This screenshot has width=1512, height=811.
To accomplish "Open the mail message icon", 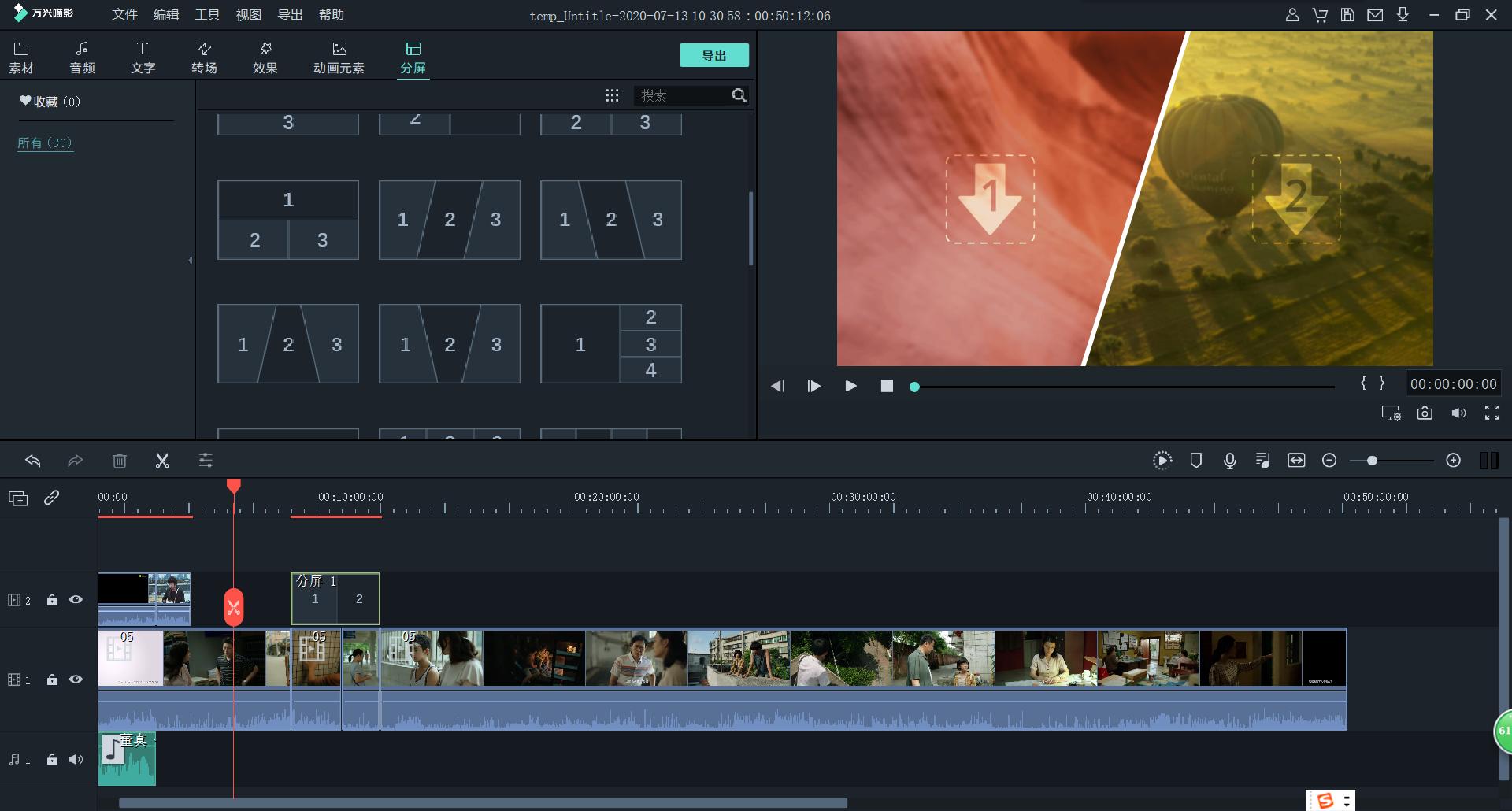I will click(x=1375, y=15).
